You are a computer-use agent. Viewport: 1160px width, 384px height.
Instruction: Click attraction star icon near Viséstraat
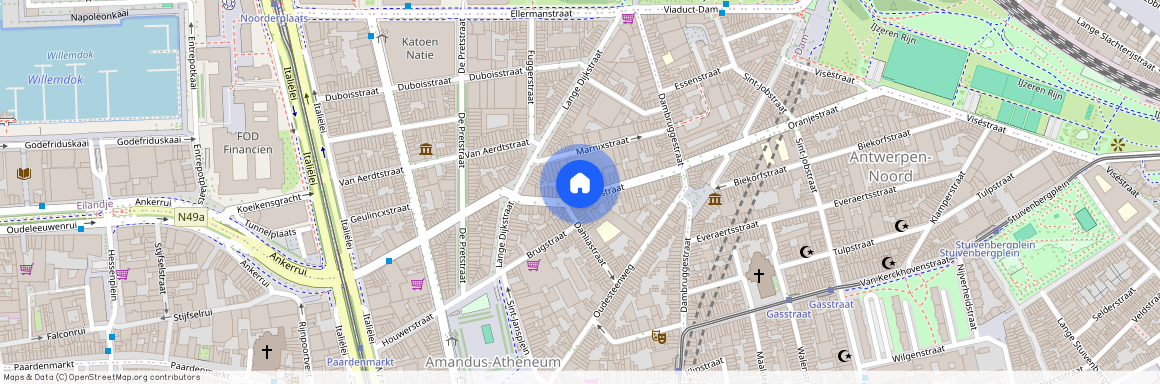point(1118,144)
